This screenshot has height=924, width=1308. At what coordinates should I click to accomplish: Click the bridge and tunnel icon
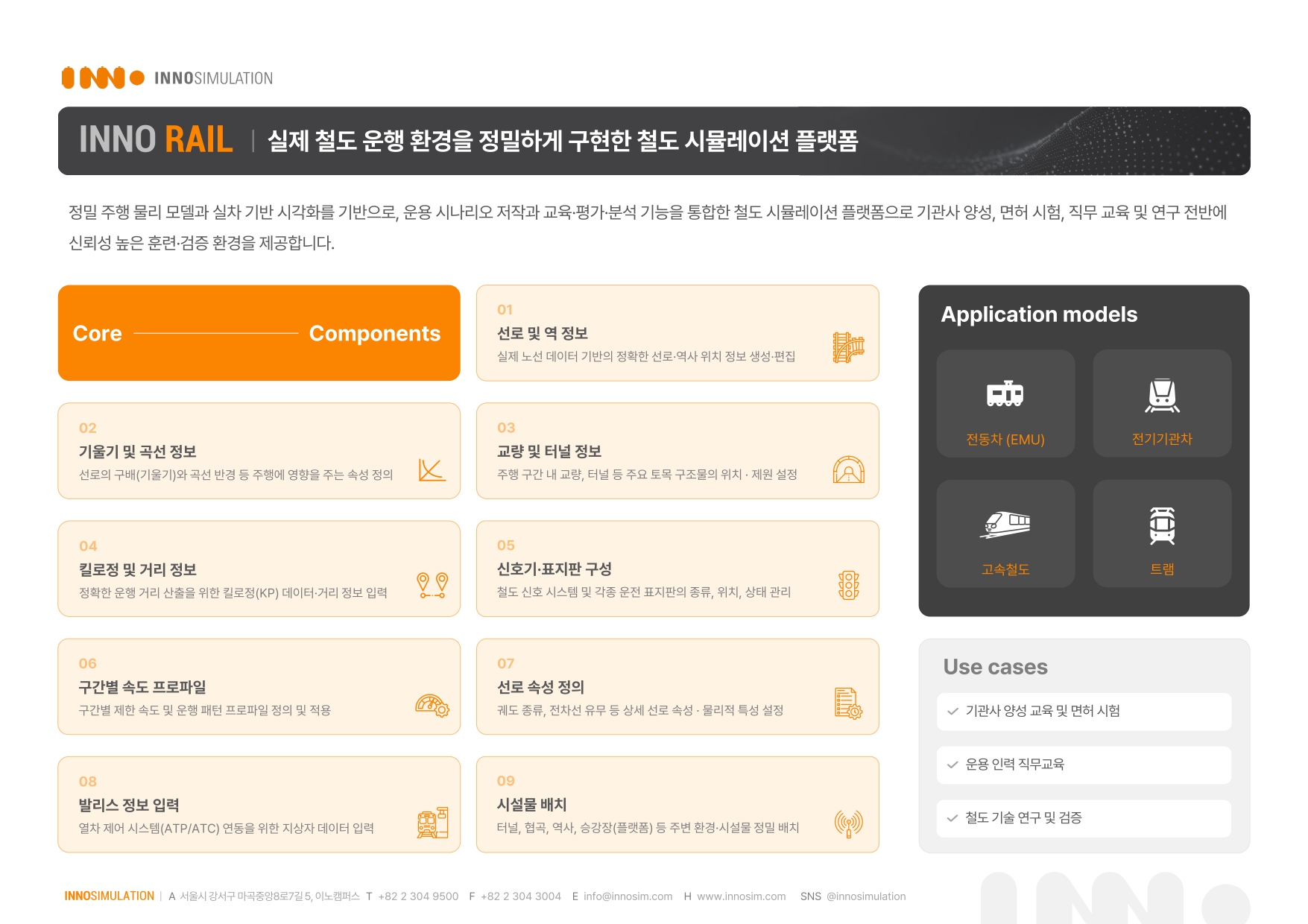coord(848,469)
